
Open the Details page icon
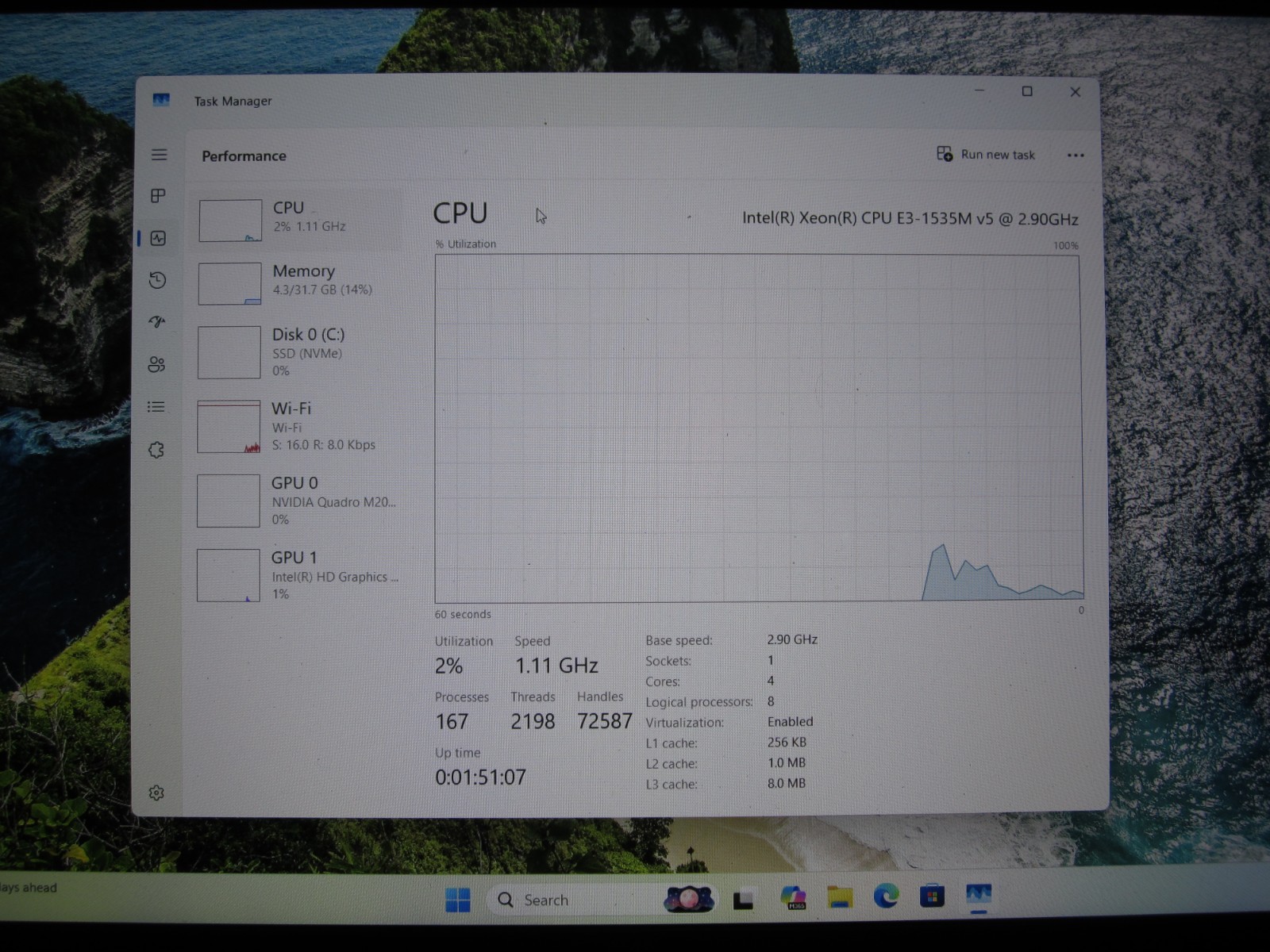pos(156,407)
